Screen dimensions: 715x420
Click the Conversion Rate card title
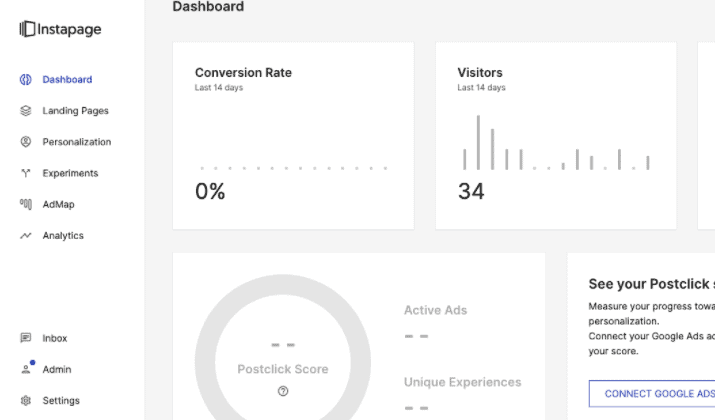[243, 73]
